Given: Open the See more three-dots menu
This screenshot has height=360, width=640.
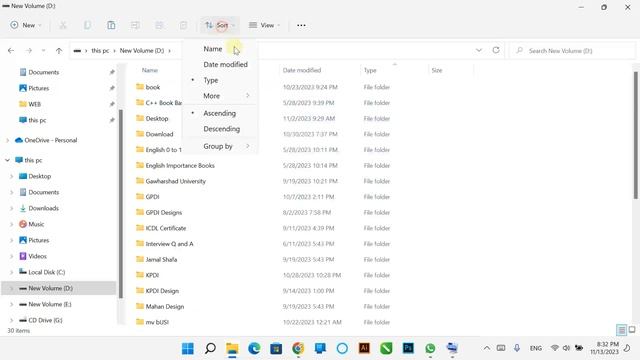Looking at the screenshot, I should point(301,25).
